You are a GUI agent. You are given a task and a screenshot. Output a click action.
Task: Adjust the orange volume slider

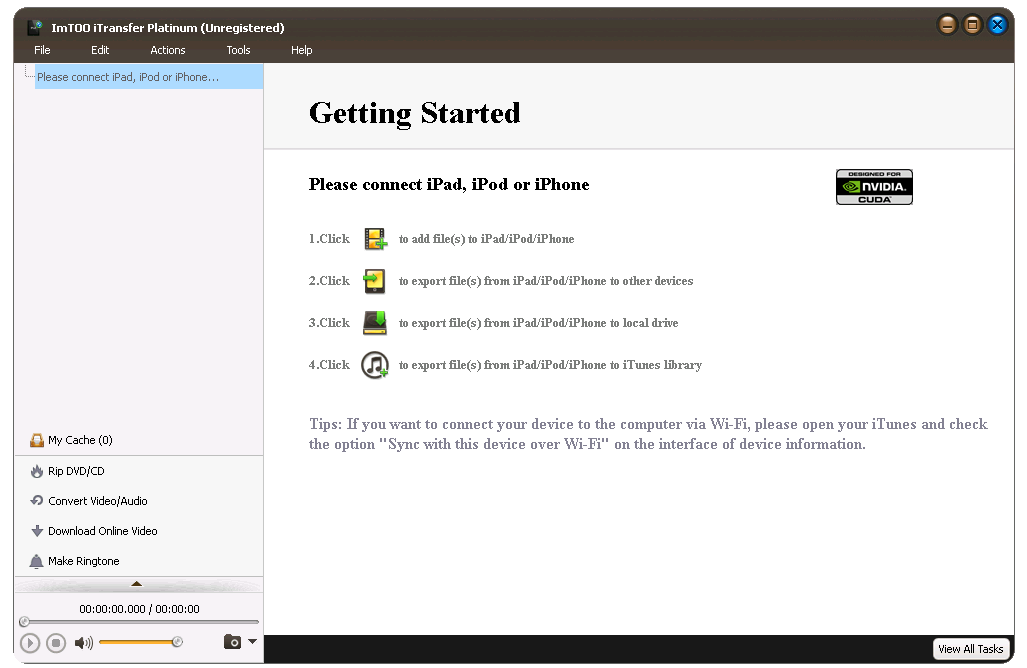(140, 642)
